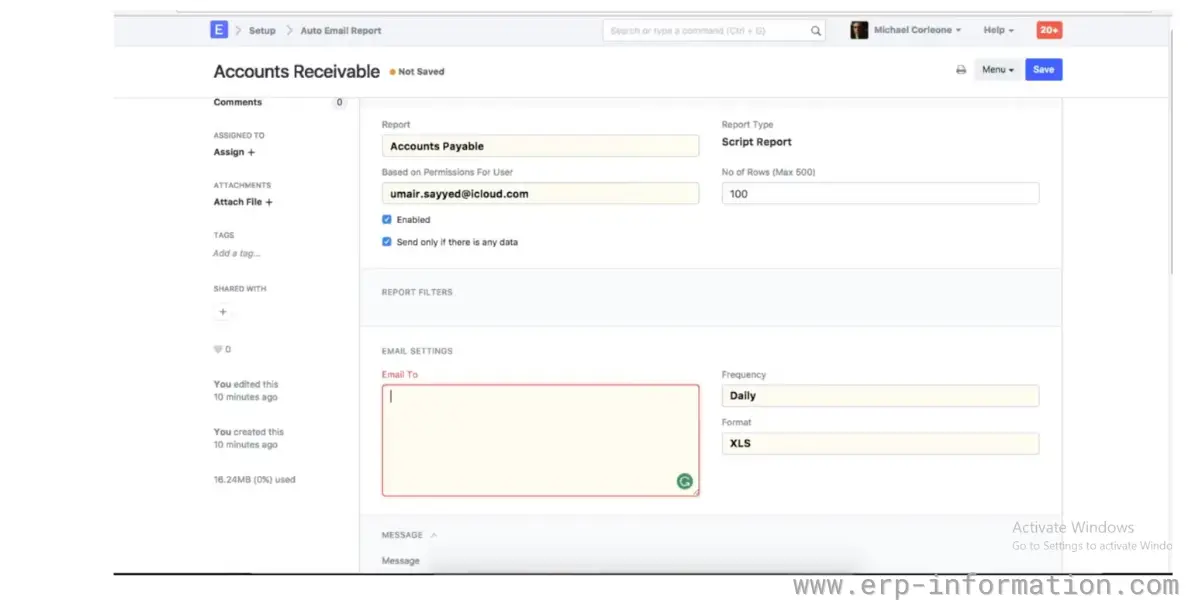Screen dimensions: 1200x600
Task: Open the Michael Corleone user menu
Action: 917,30
